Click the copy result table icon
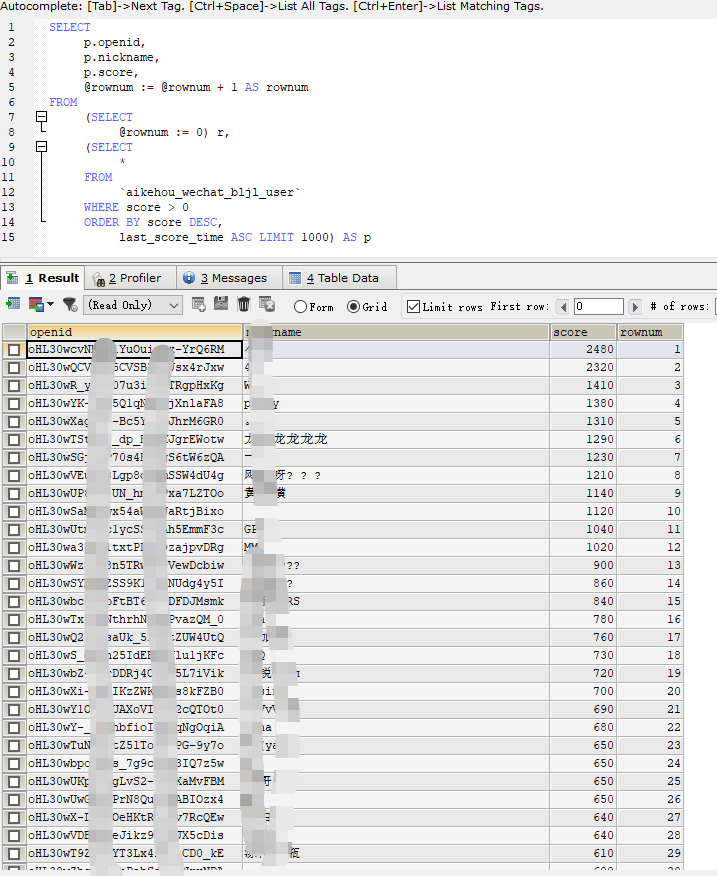 point(36,304)
